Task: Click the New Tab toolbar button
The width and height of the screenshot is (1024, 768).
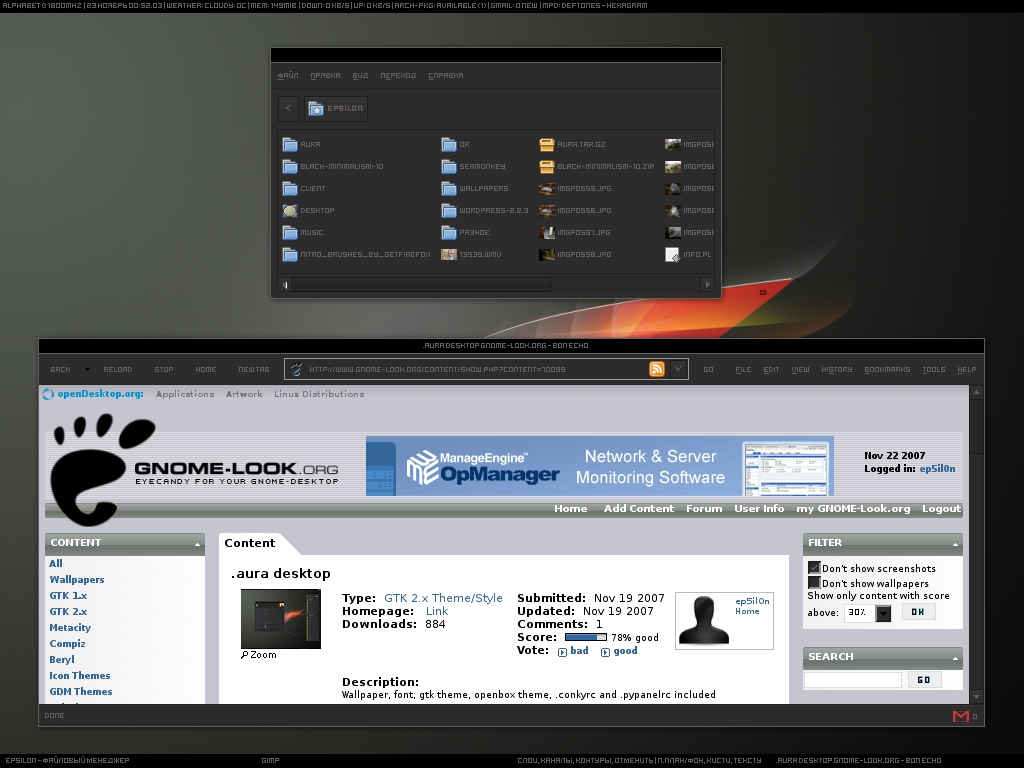Action: click(x=254, y=370)
